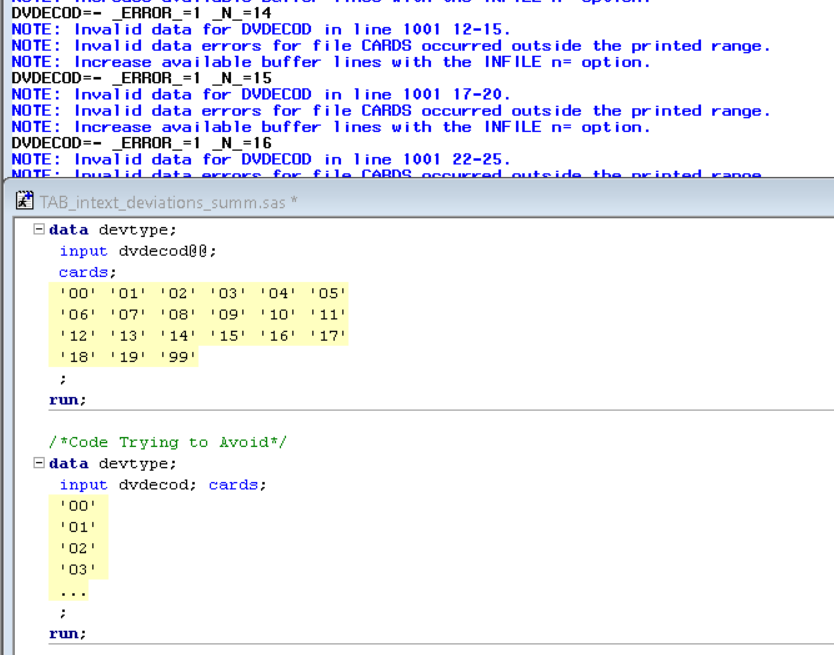This screenshot has height=655, width=834.
Task: Click log line 'DVDECOD=- _ERROR_=1 _N_=16'
Action: [x=141, y=143]
